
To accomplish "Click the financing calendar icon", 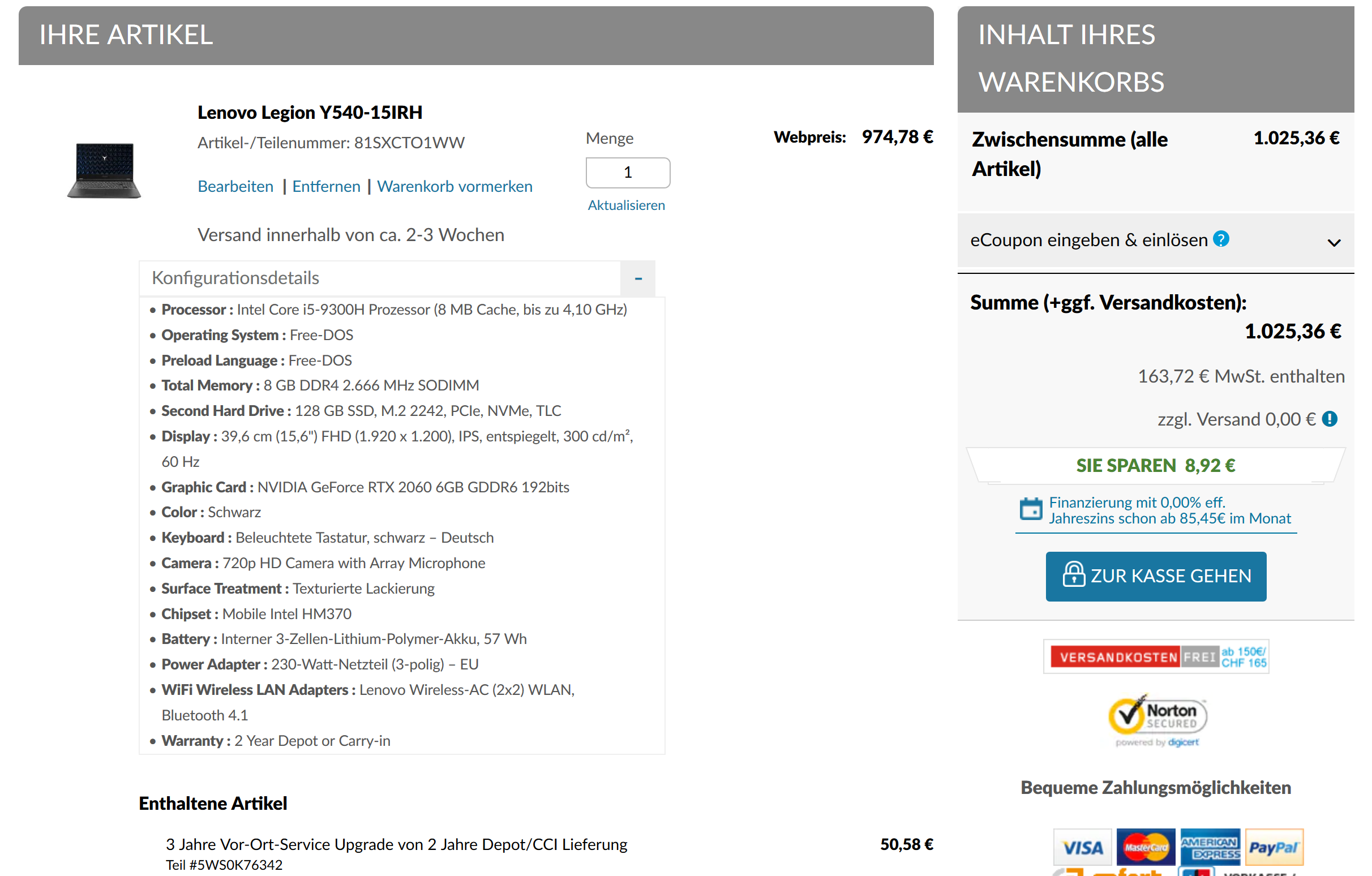I will coord(1030,509).
